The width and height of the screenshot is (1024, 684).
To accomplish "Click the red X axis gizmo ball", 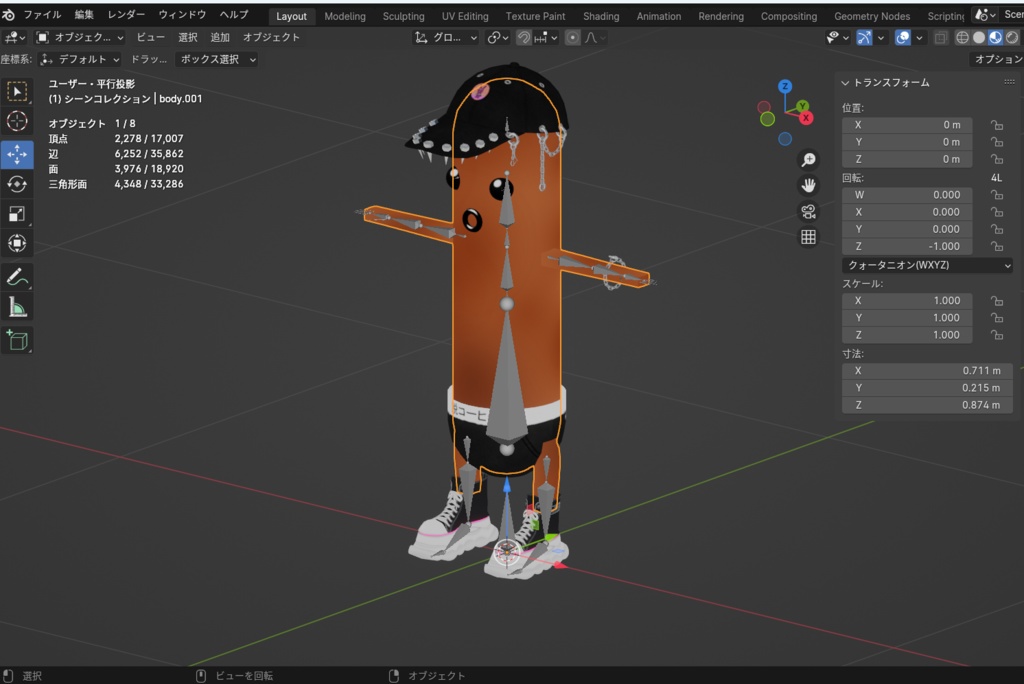I will coord(806,118).
